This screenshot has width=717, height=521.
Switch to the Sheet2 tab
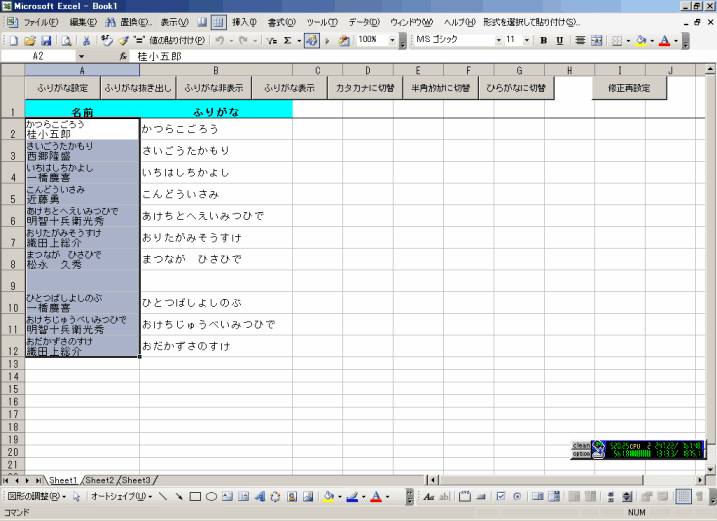click(99, 480)
